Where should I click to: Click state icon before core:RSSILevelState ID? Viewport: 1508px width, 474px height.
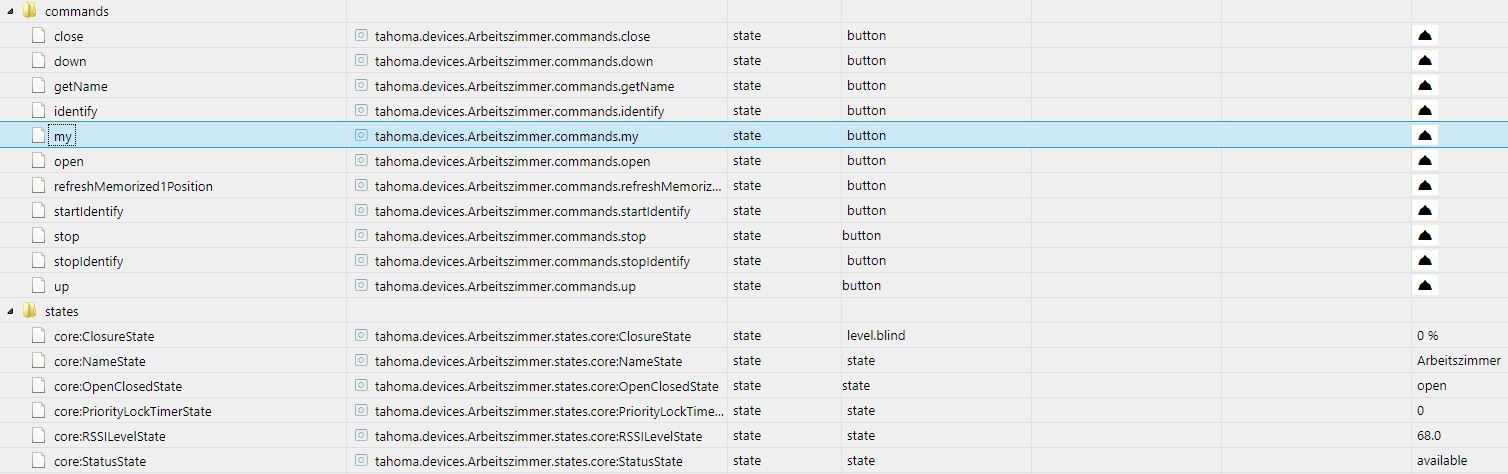(361, 435)
